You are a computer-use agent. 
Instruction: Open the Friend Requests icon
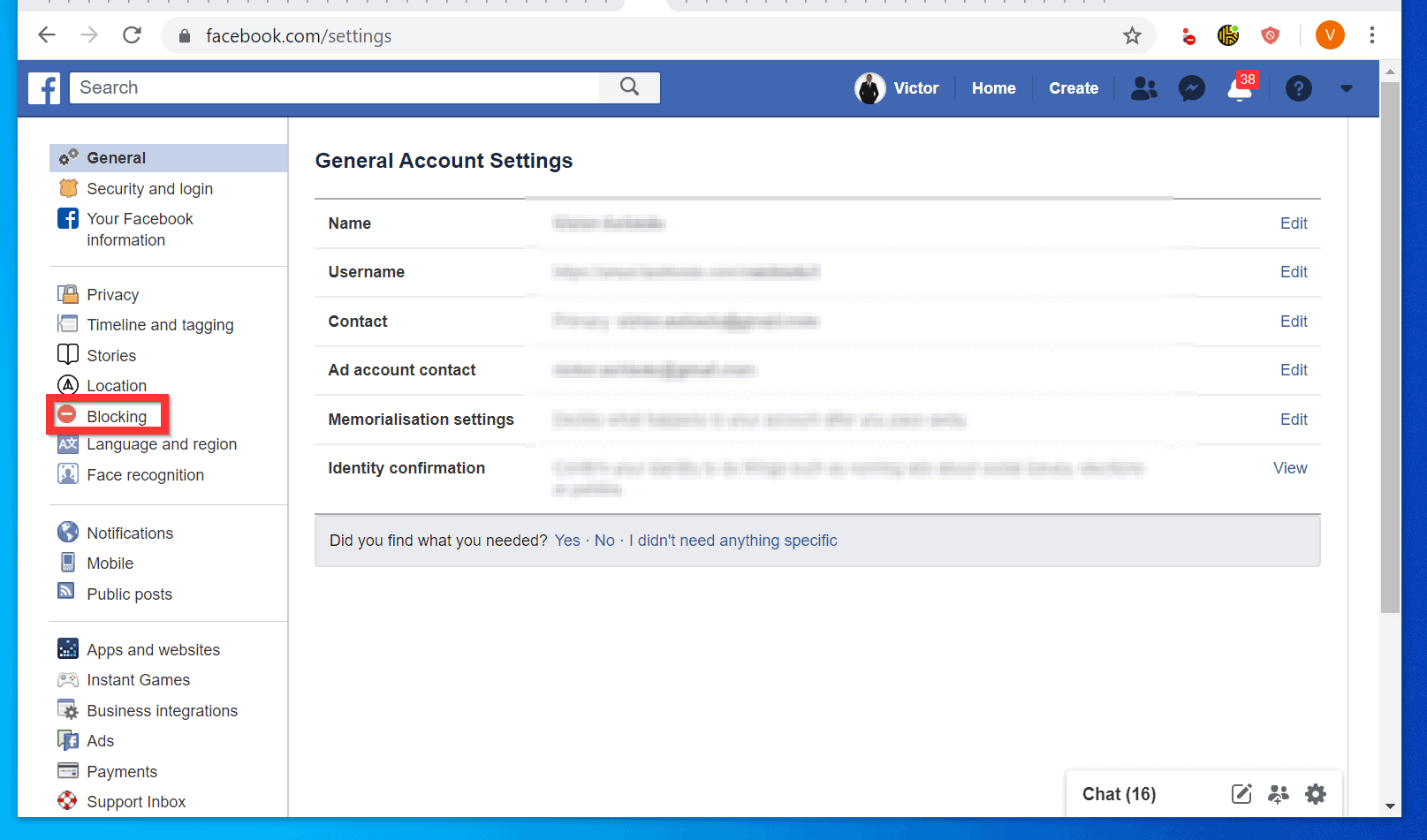pyautogui.click(x=1144, y=87)
